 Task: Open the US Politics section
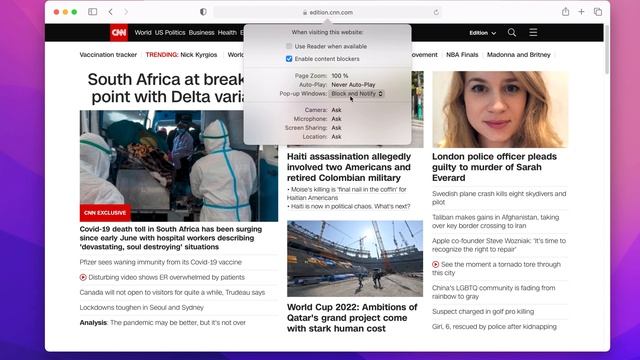point(170,33)
